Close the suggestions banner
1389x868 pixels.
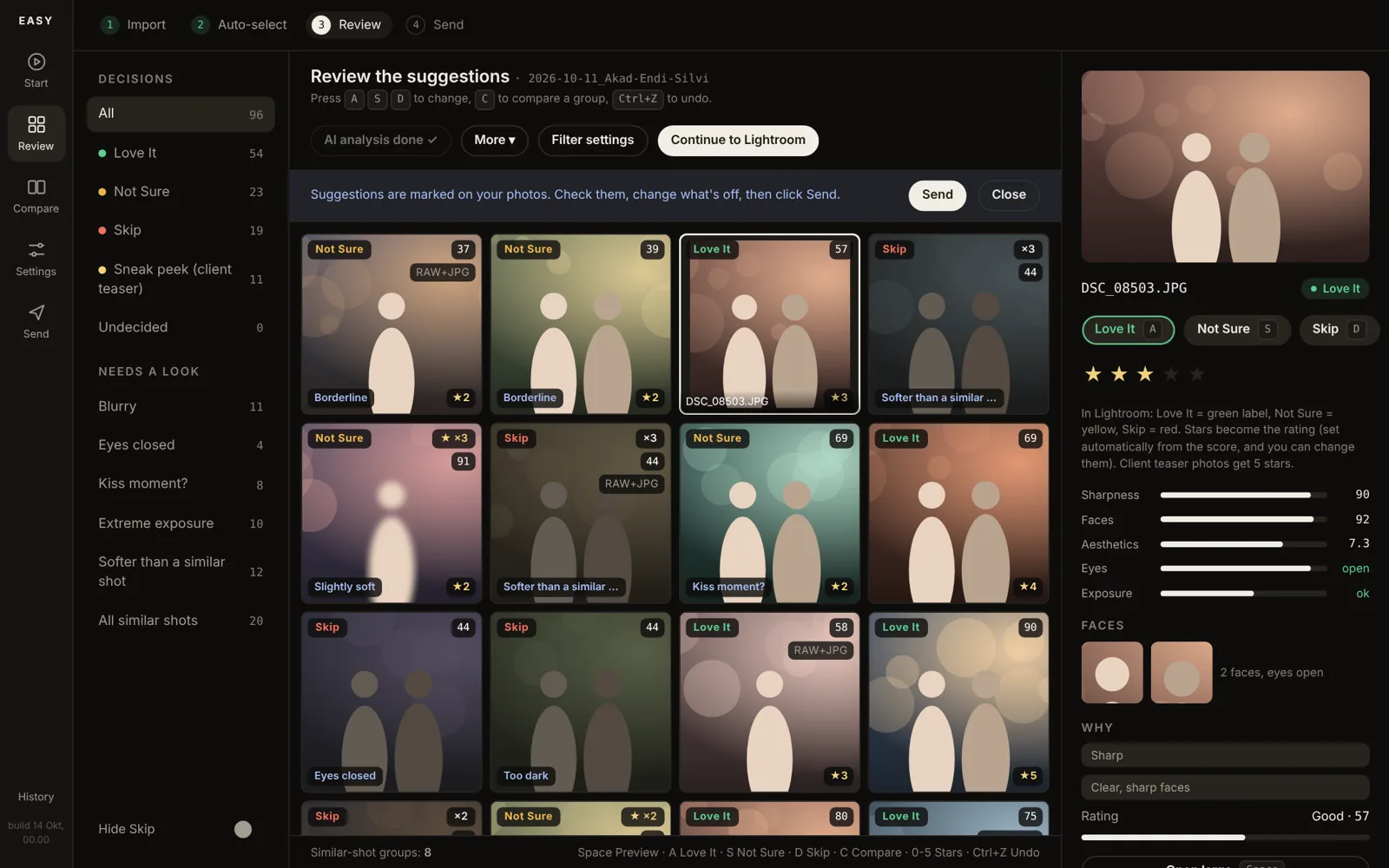tap(1009, 194)
